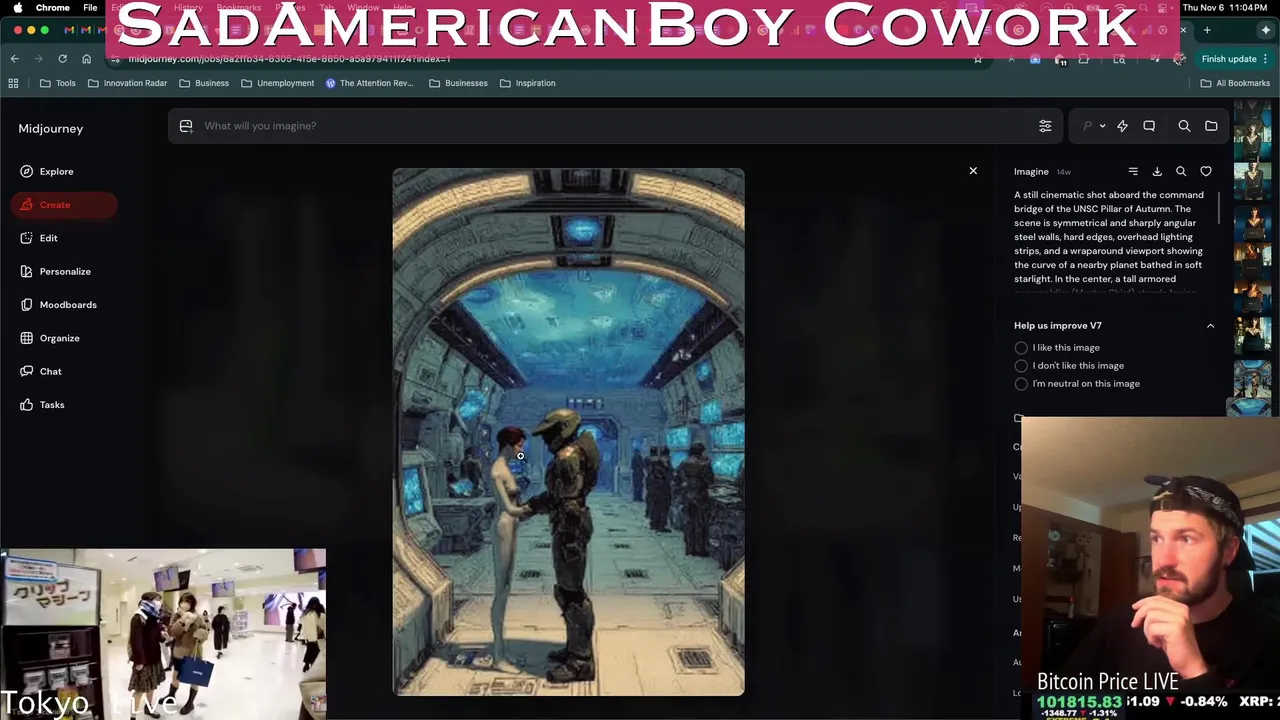The height and width of the screenshot is (720, 1280).
Task: Open a new tab with the plus button
Action: (x=1207, y=30)
